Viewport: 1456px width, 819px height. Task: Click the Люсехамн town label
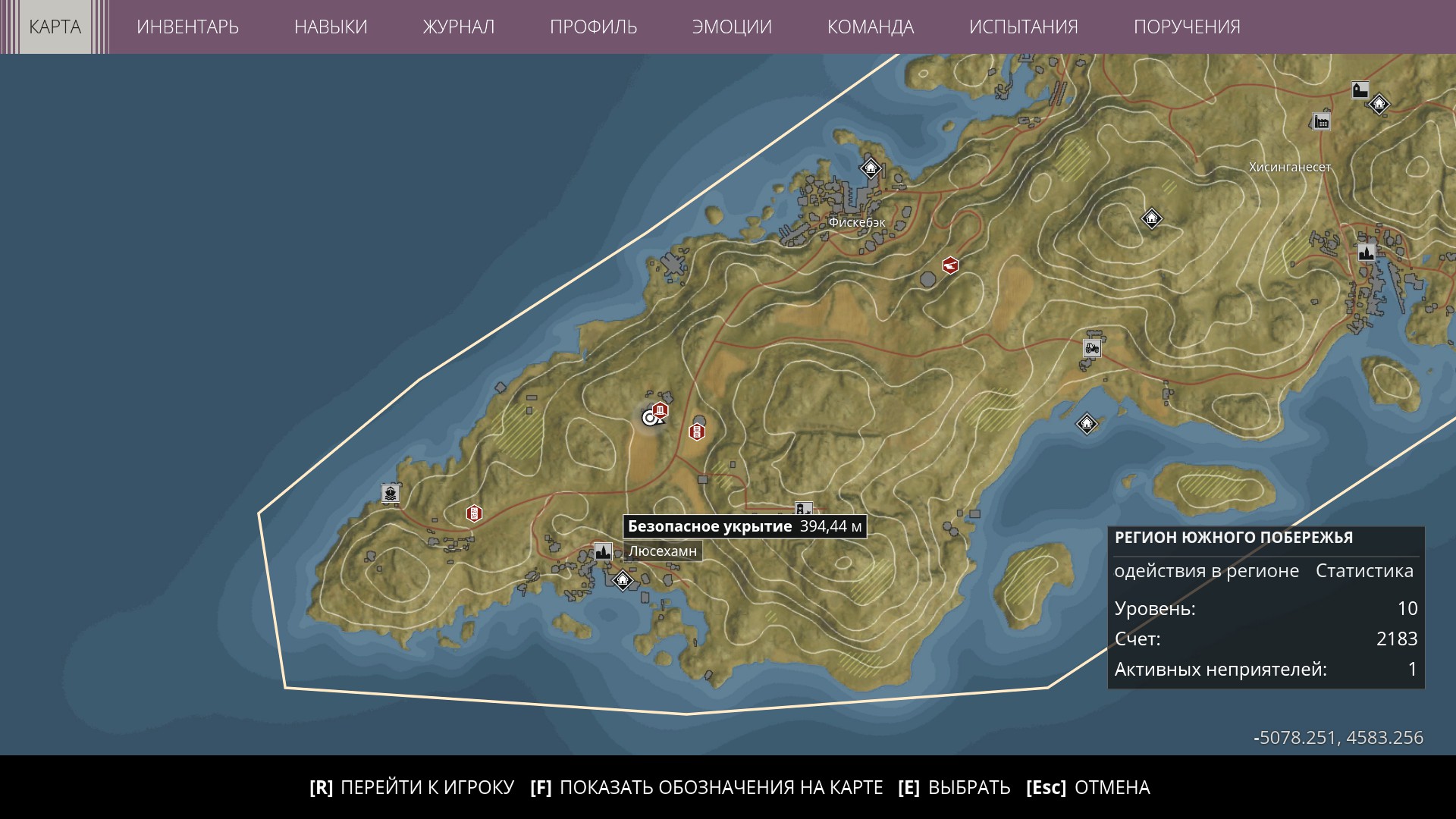pyautogui.click(x=663, y=551)
